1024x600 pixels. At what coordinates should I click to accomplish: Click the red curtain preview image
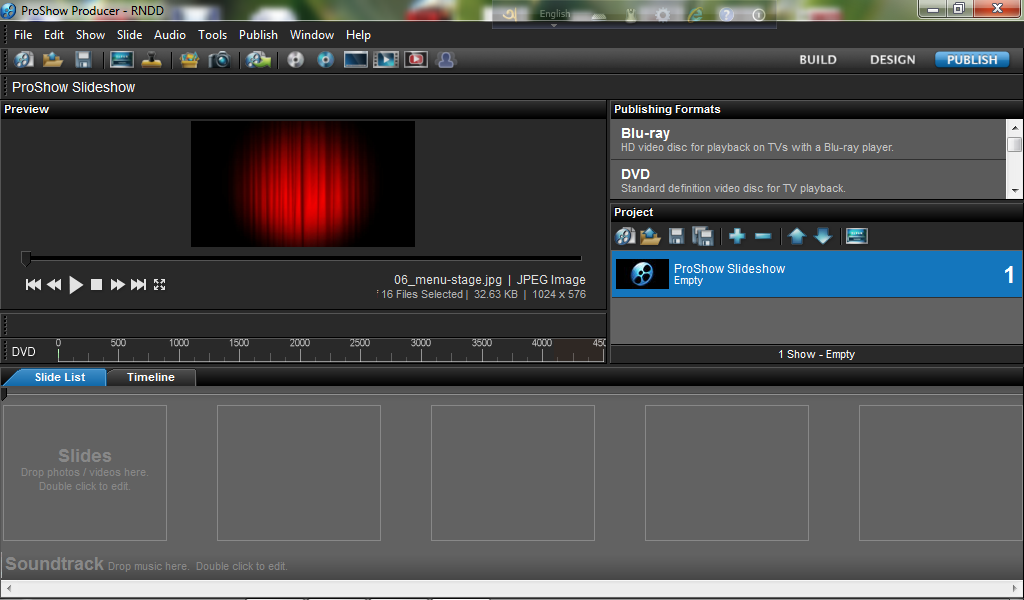pos(303,184)
